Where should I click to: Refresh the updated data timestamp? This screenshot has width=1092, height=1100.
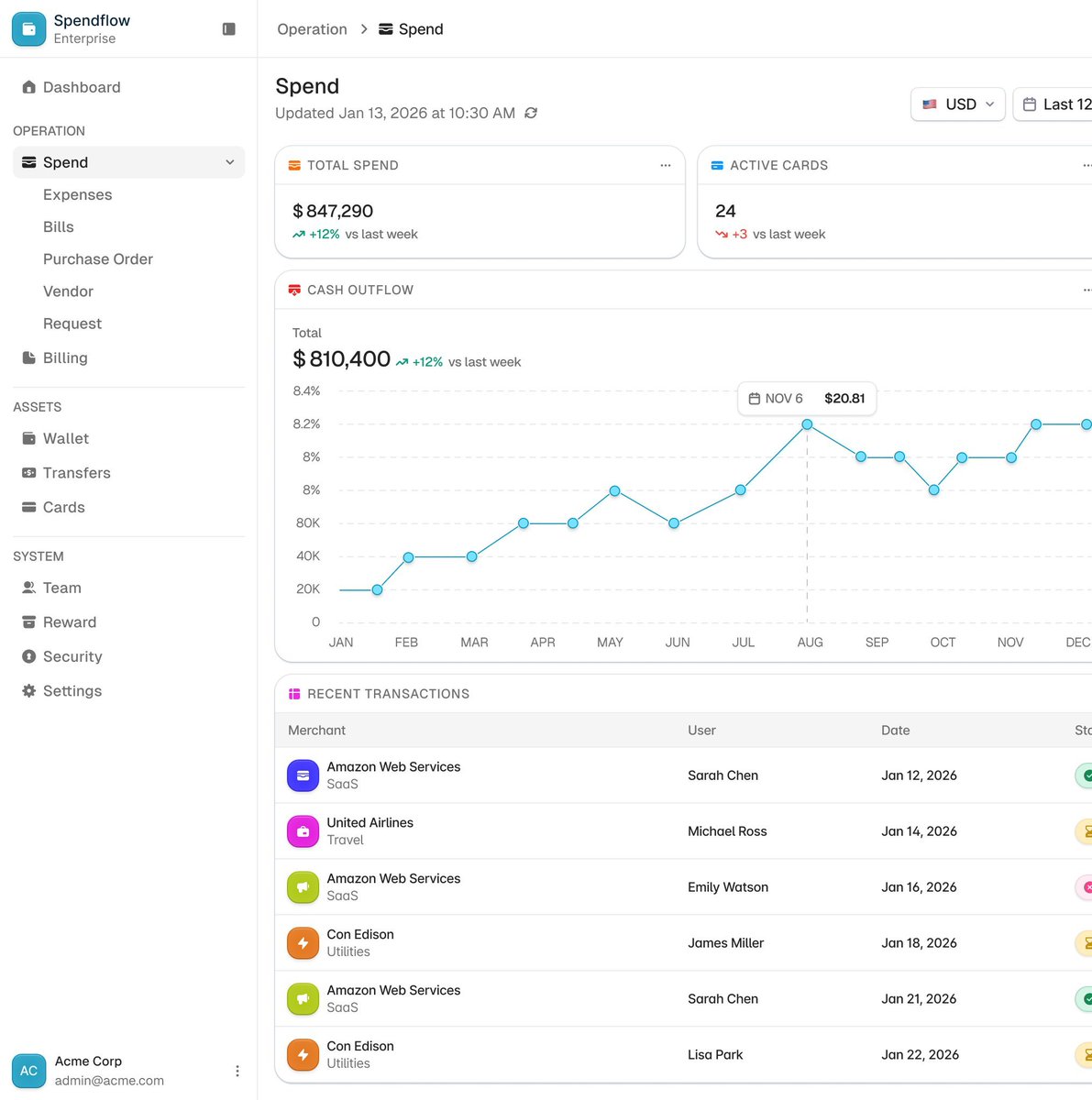pos(531,113)
